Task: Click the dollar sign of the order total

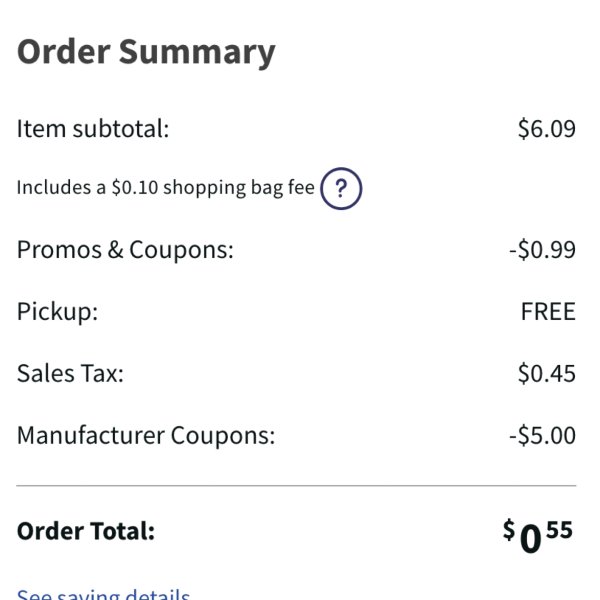Action: pyautogui.click(x=509, y=530)
